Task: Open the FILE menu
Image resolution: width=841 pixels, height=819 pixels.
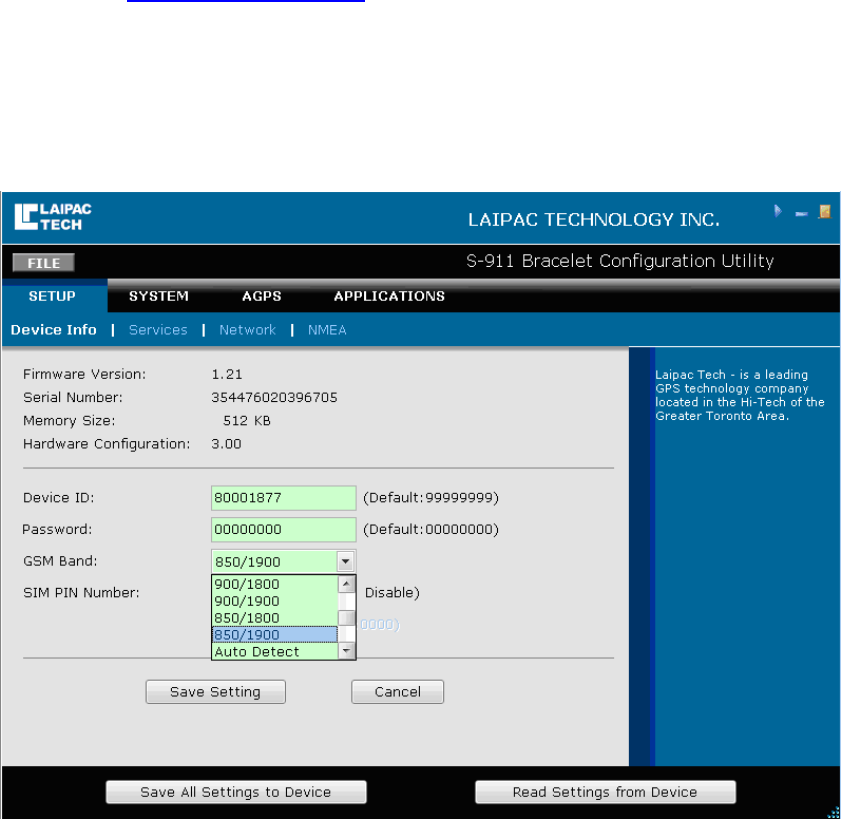Action: 43,263
